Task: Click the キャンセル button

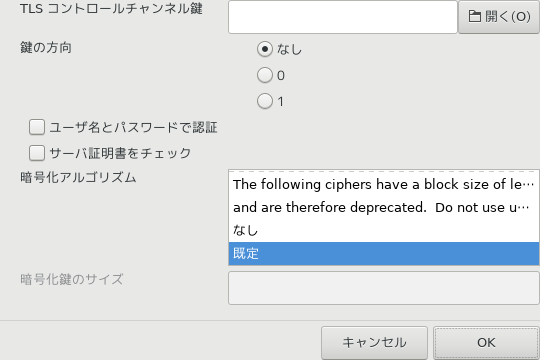Action: (374, 343)
